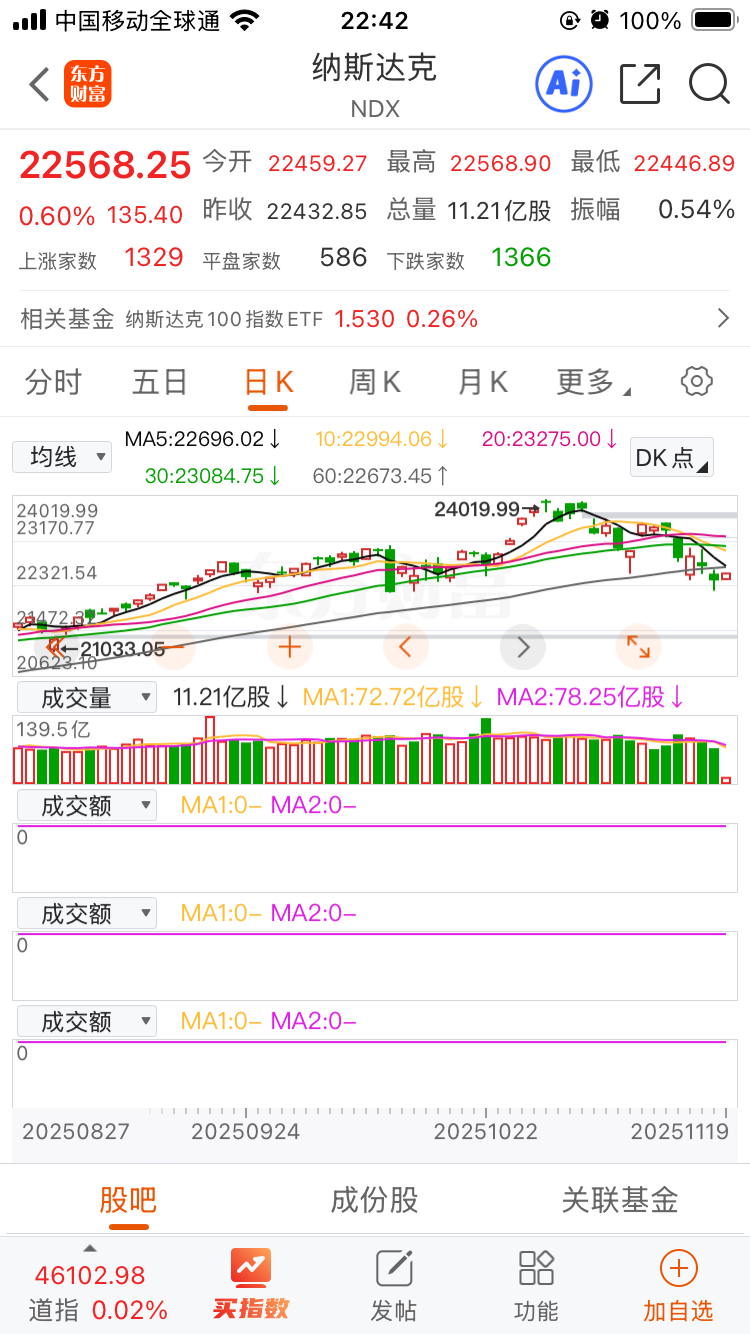Tap the 最高 22568.90 value
The width and height of the screenshot is (750, 1334).
[x=499, y=163]
